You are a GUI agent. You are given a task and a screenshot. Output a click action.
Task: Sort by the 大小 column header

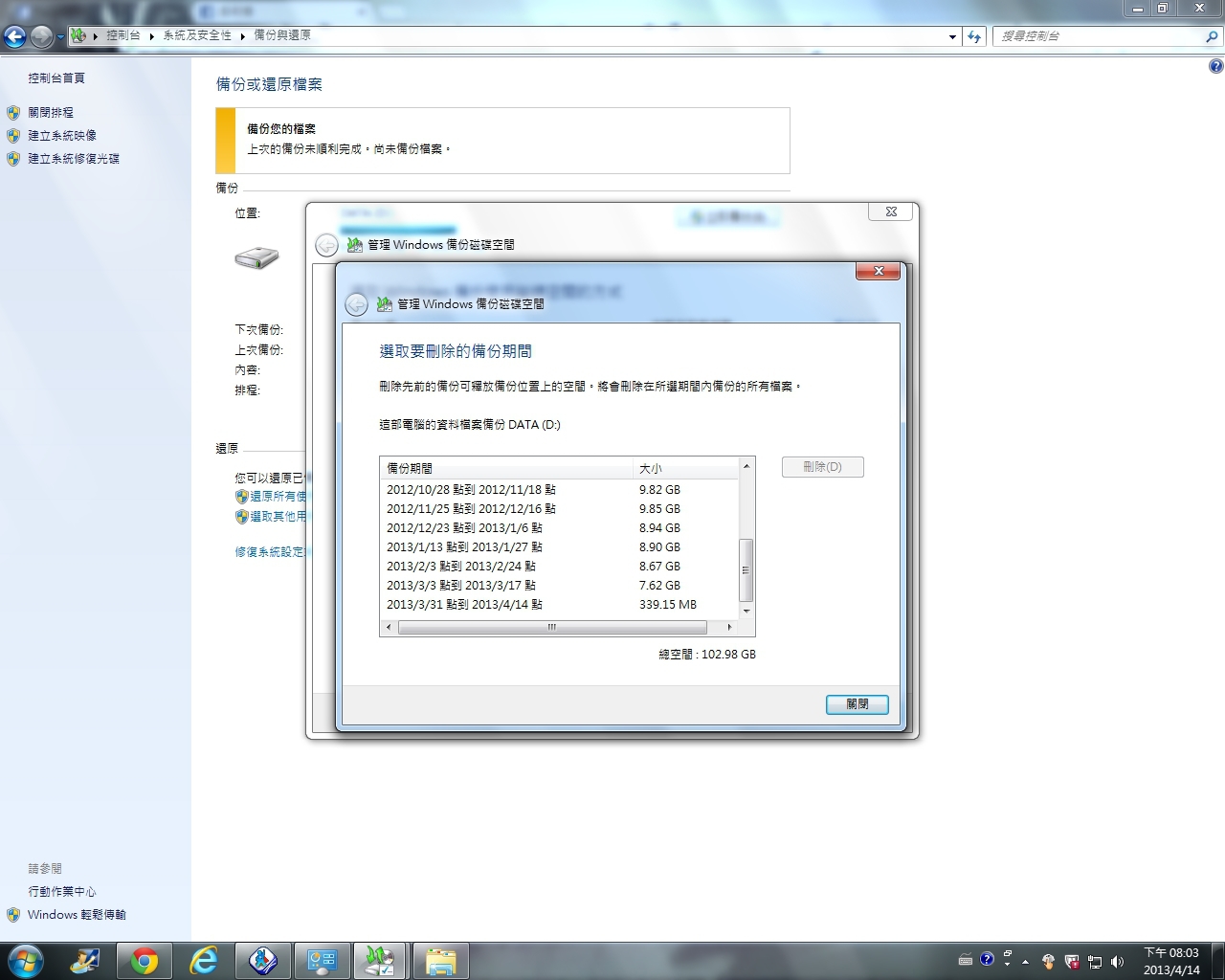[x=685, y=468]
